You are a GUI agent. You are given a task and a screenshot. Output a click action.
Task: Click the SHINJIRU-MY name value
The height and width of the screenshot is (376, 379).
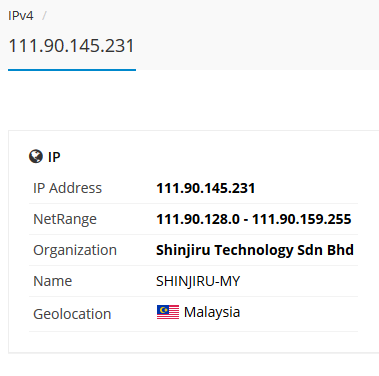pyautogui.click(x=198, y=281)
